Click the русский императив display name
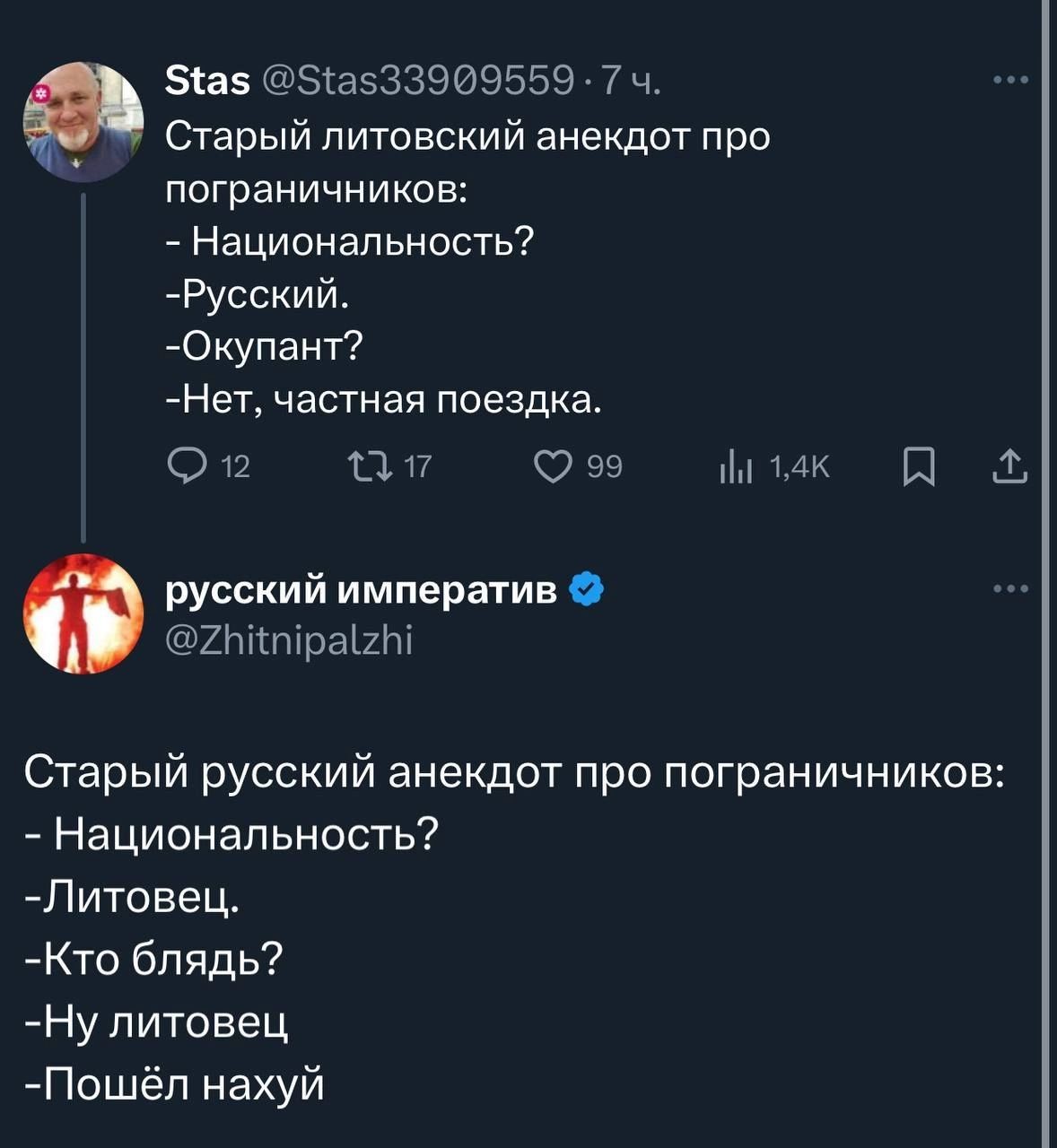Screen dimensions: 1057x1148 click(361, 591)
